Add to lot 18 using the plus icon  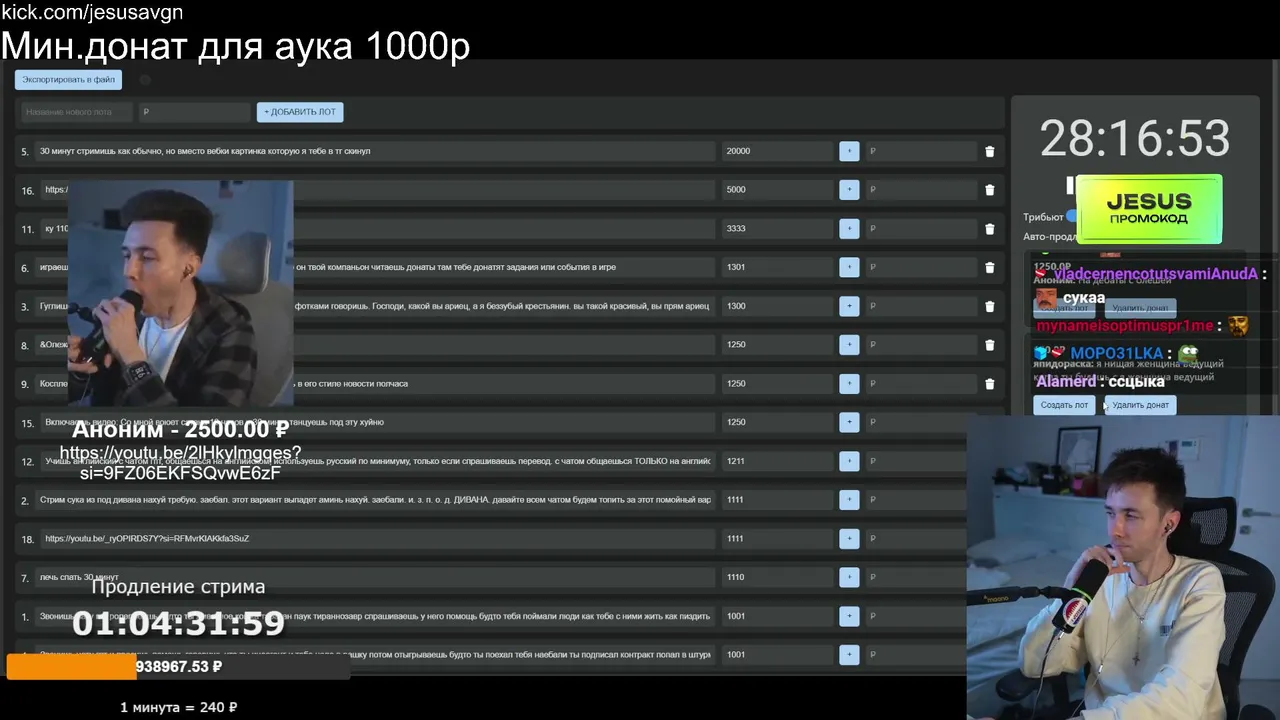[849, 539]
